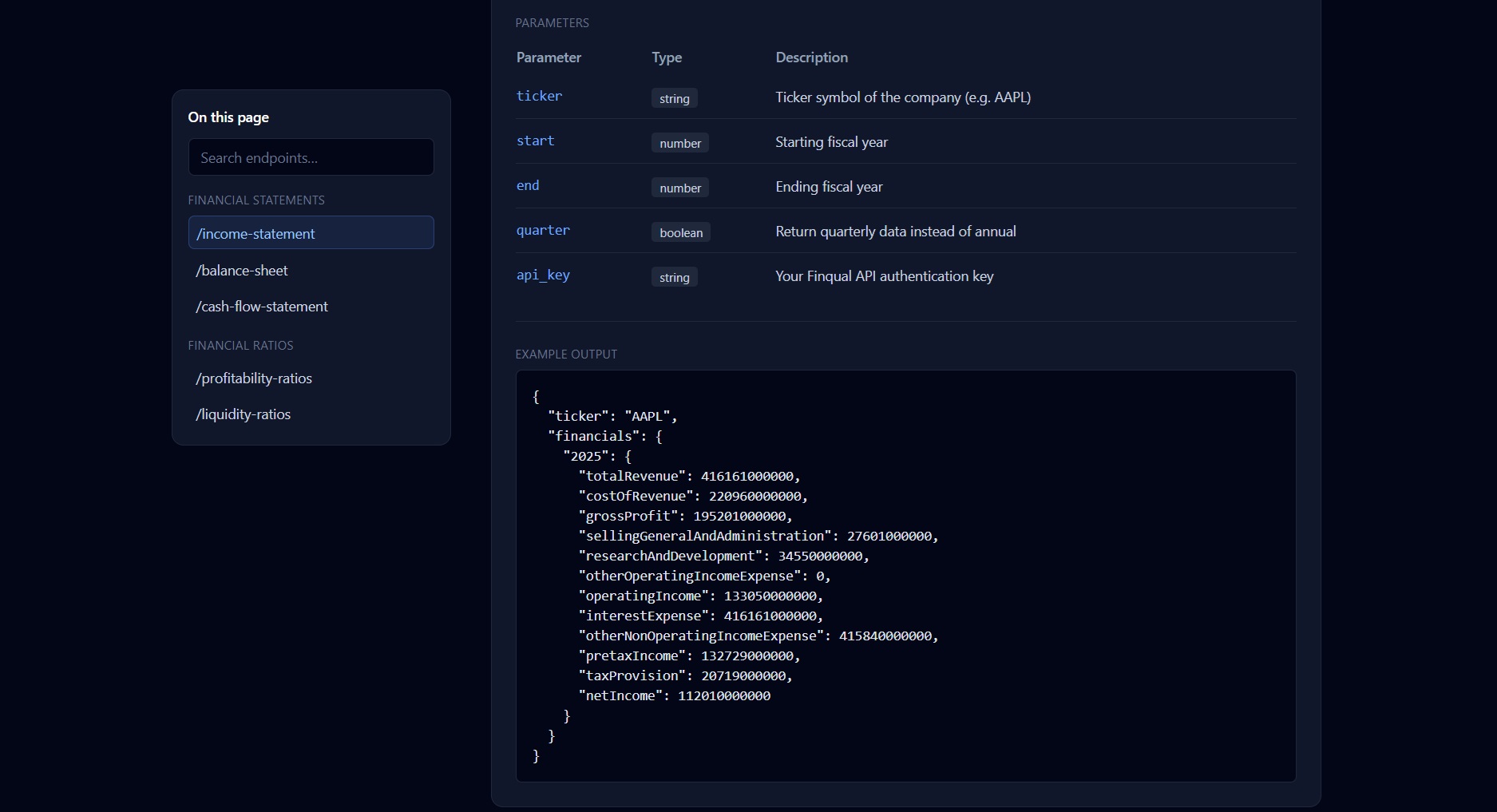Click the string type badge for ticker

click(x=674, y=98)
